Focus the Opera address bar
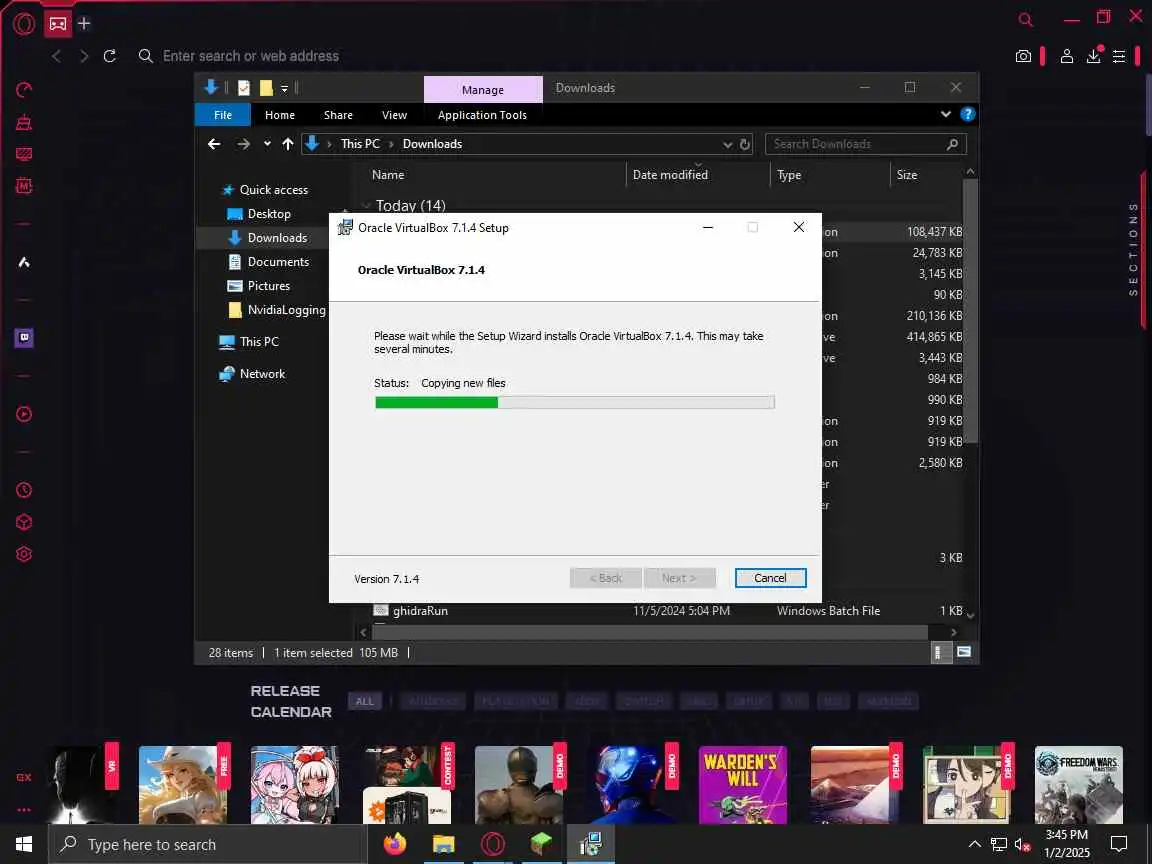Image resolution: width=1152 pixels, height=864 pixels. [250, 56]
